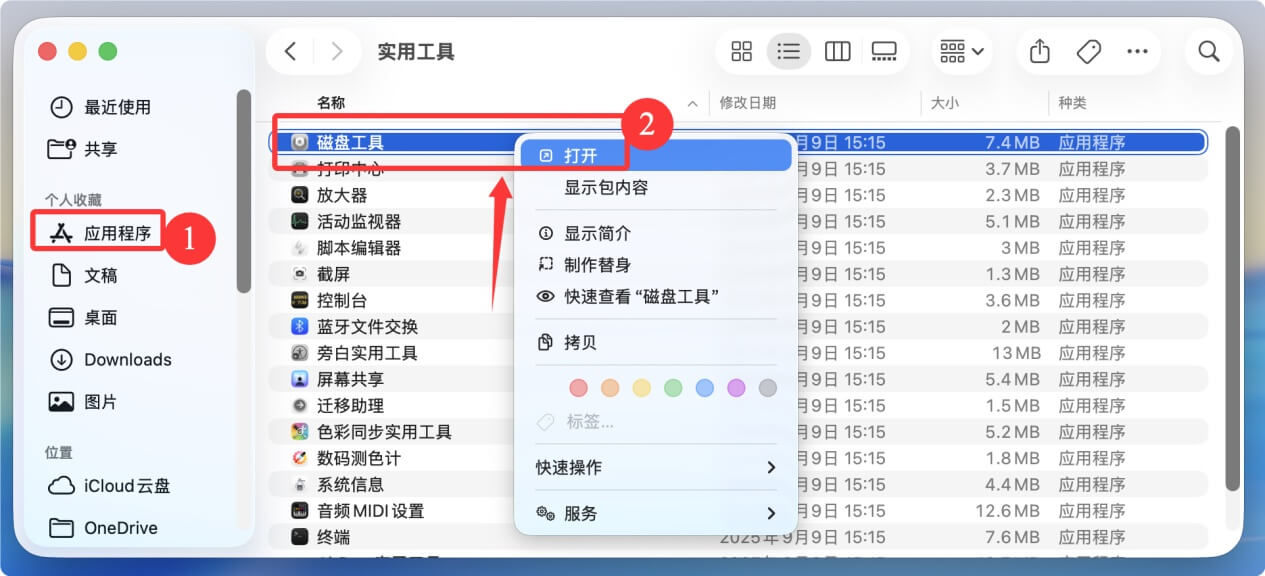Click the back navigation arrow
Viewport: 1265px width, 576px height.
[x=290, y=51]
